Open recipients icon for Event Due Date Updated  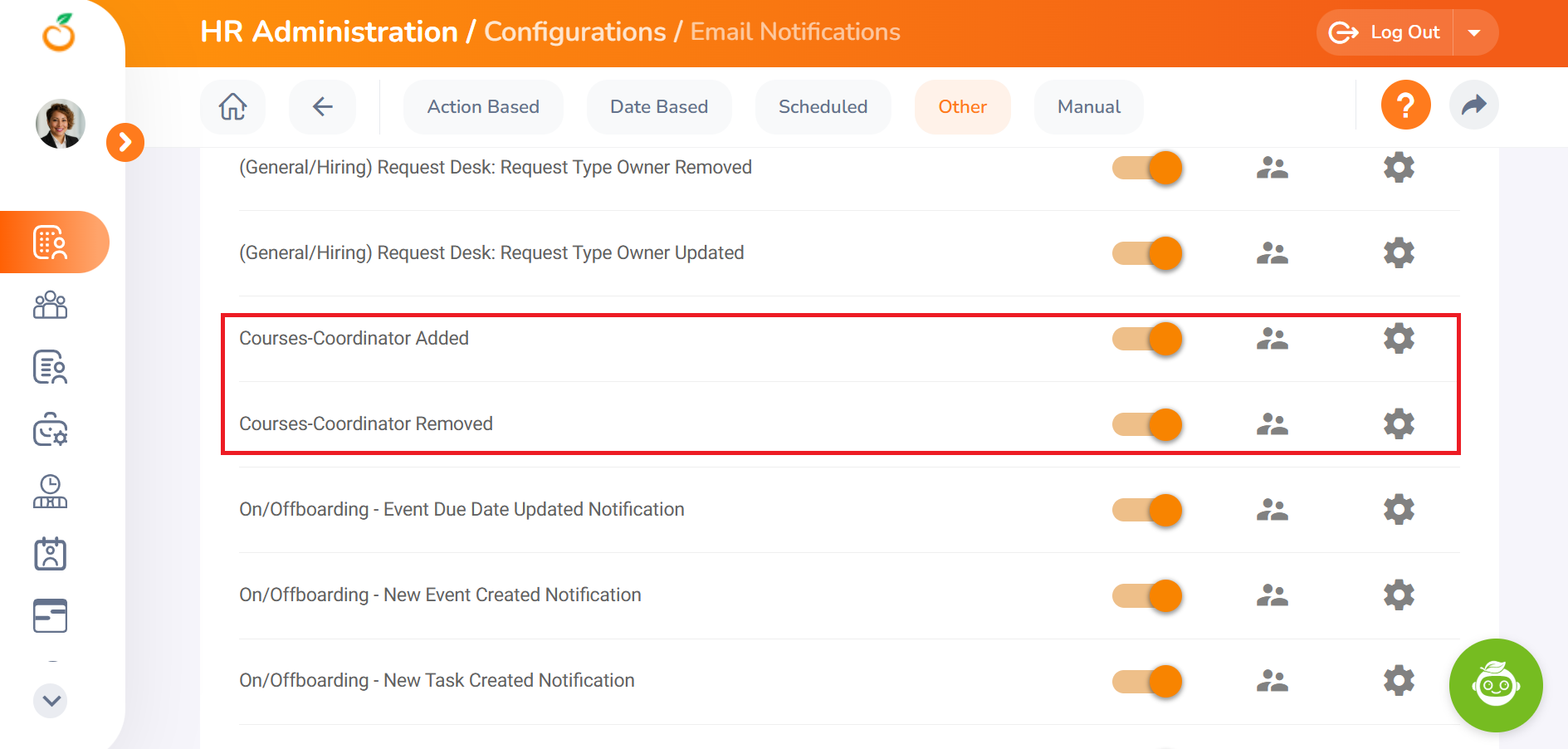coord(1272,510)
